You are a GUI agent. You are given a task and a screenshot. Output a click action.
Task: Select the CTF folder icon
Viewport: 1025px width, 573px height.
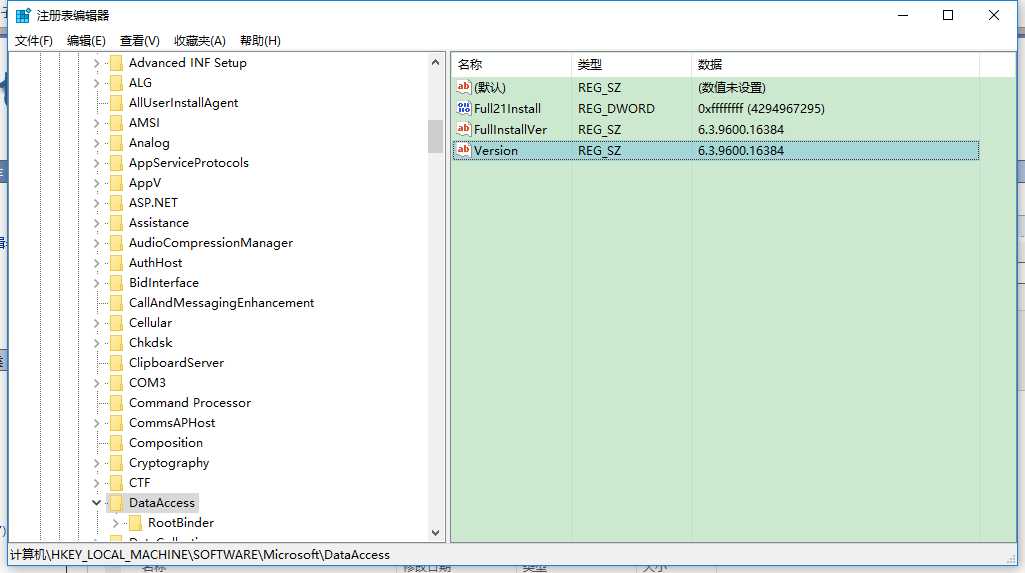(116, 483)
